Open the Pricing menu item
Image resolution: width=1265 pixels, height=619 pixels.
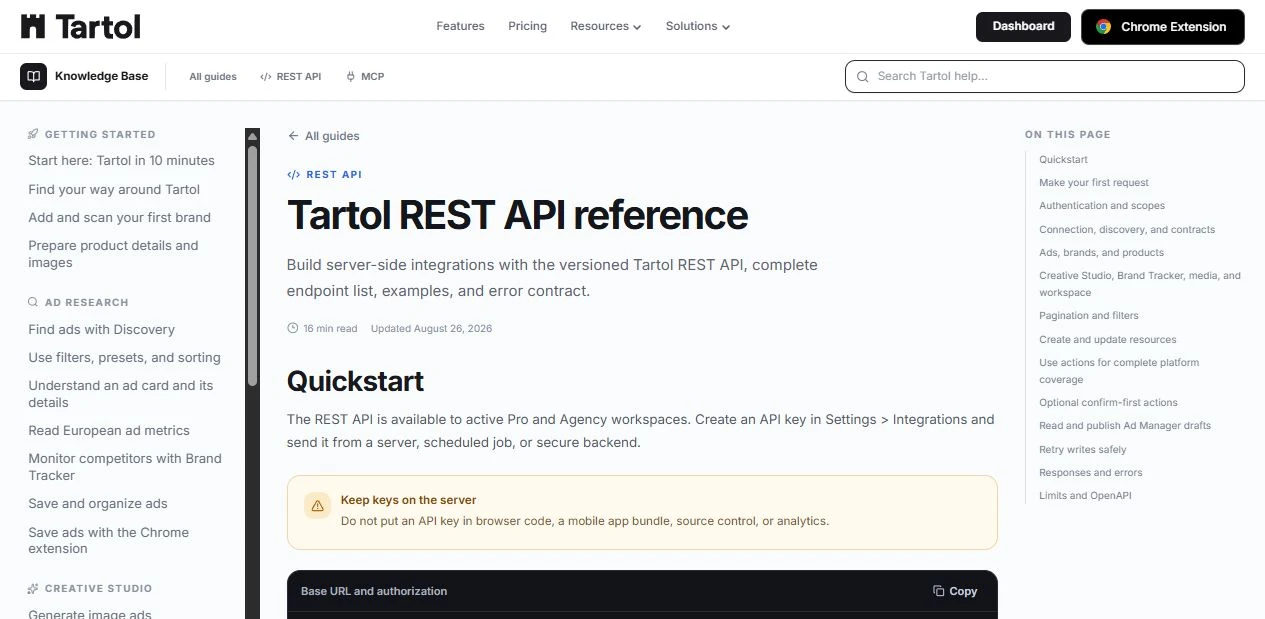[x=527, y=26]
